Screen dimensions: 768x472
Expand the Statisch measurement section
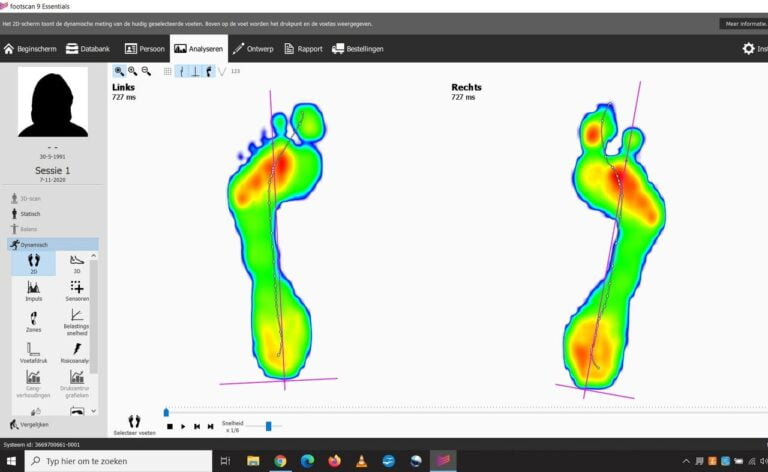30,214
